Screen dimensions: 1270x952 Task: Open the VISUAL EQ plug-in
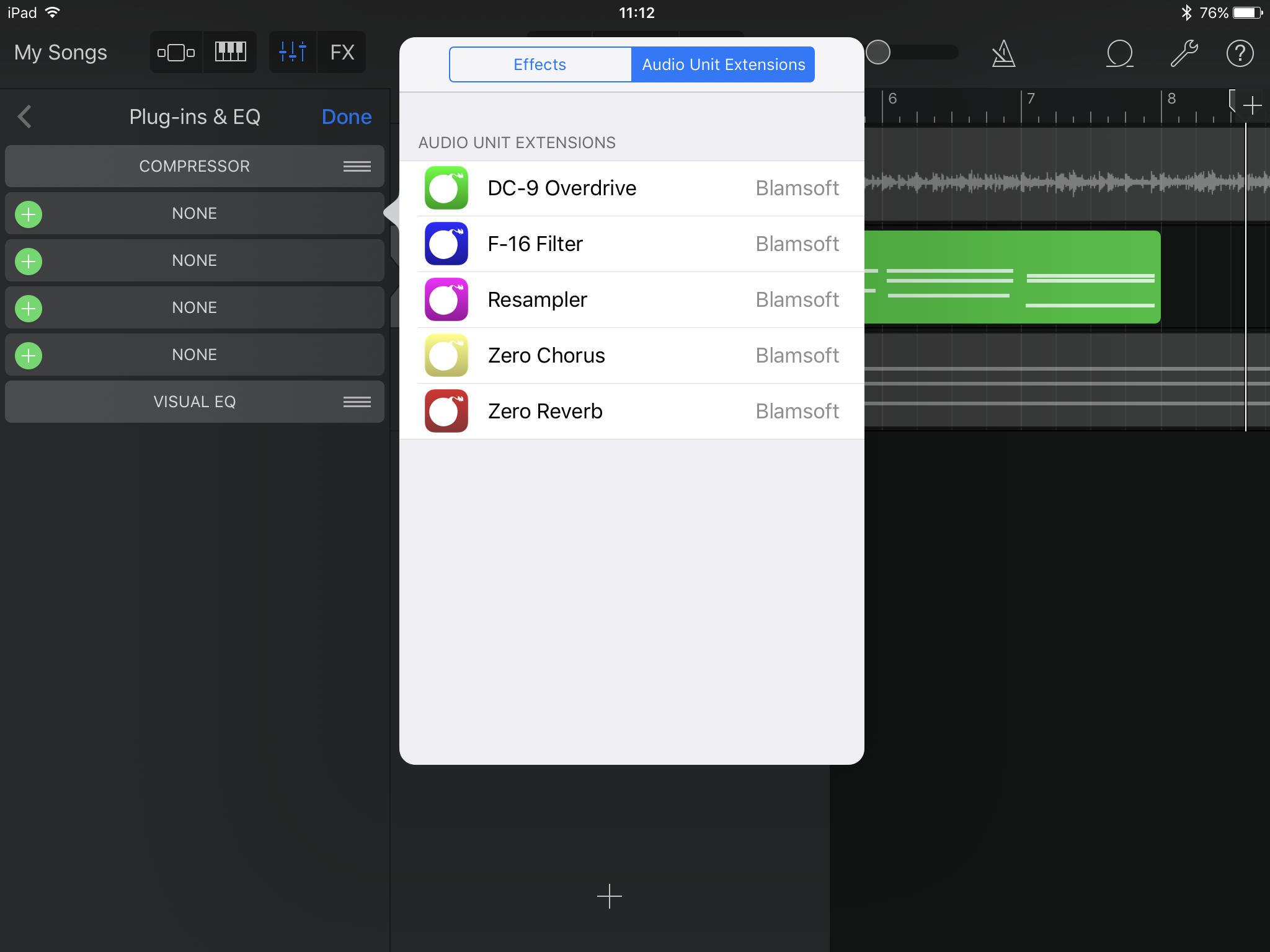pyautogui.click(x=195, y=402)
